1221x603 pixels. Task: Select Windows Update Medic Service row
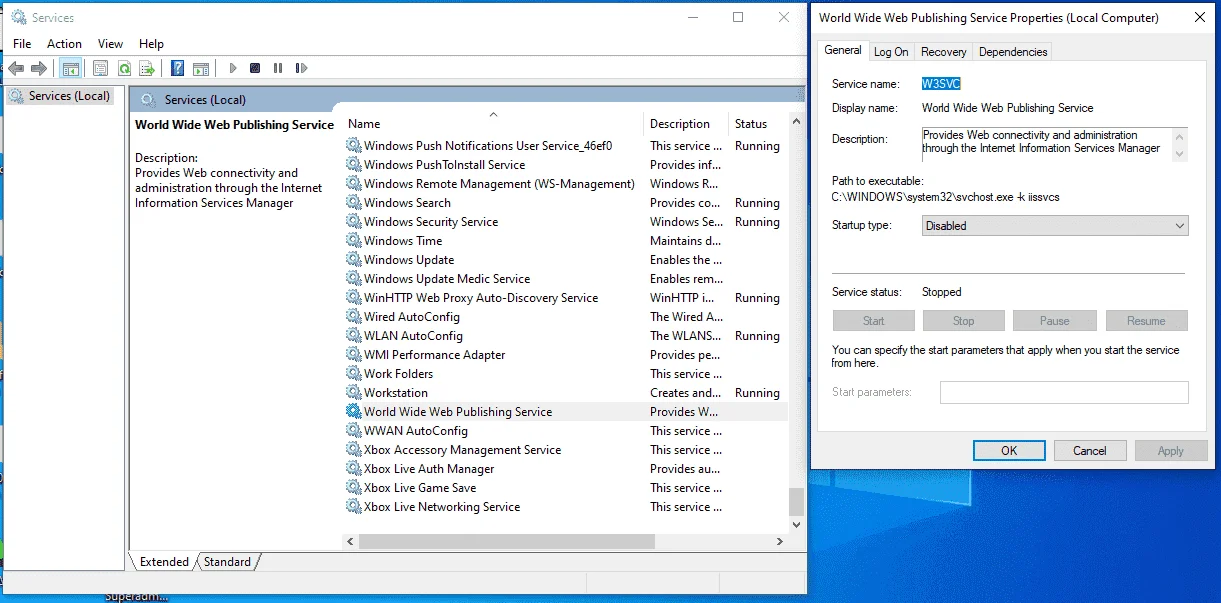pyautogui.click(x=566, y=279)
